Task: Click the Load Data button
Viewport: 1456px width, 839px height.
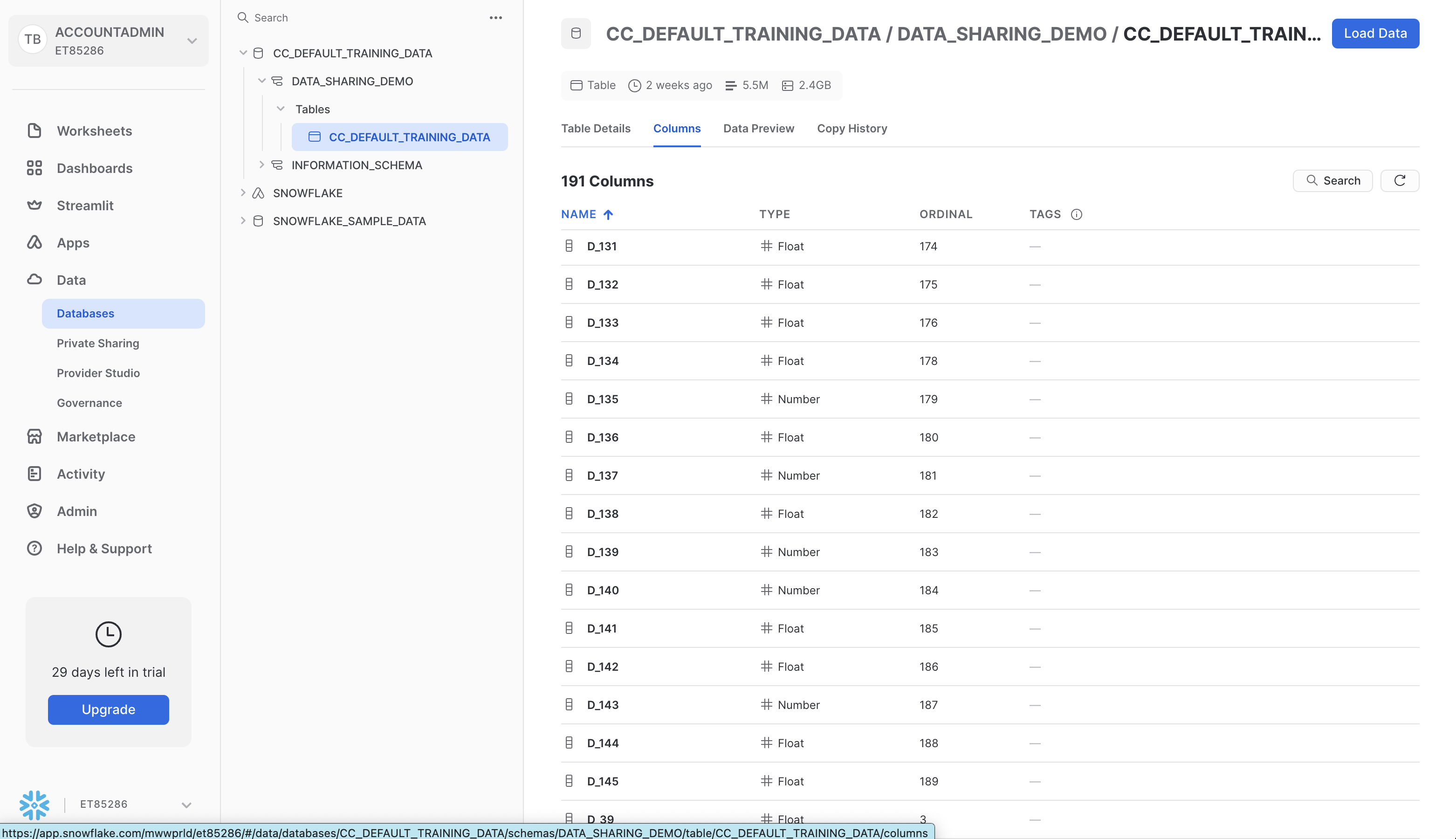Action: (x=1375, y=34)
